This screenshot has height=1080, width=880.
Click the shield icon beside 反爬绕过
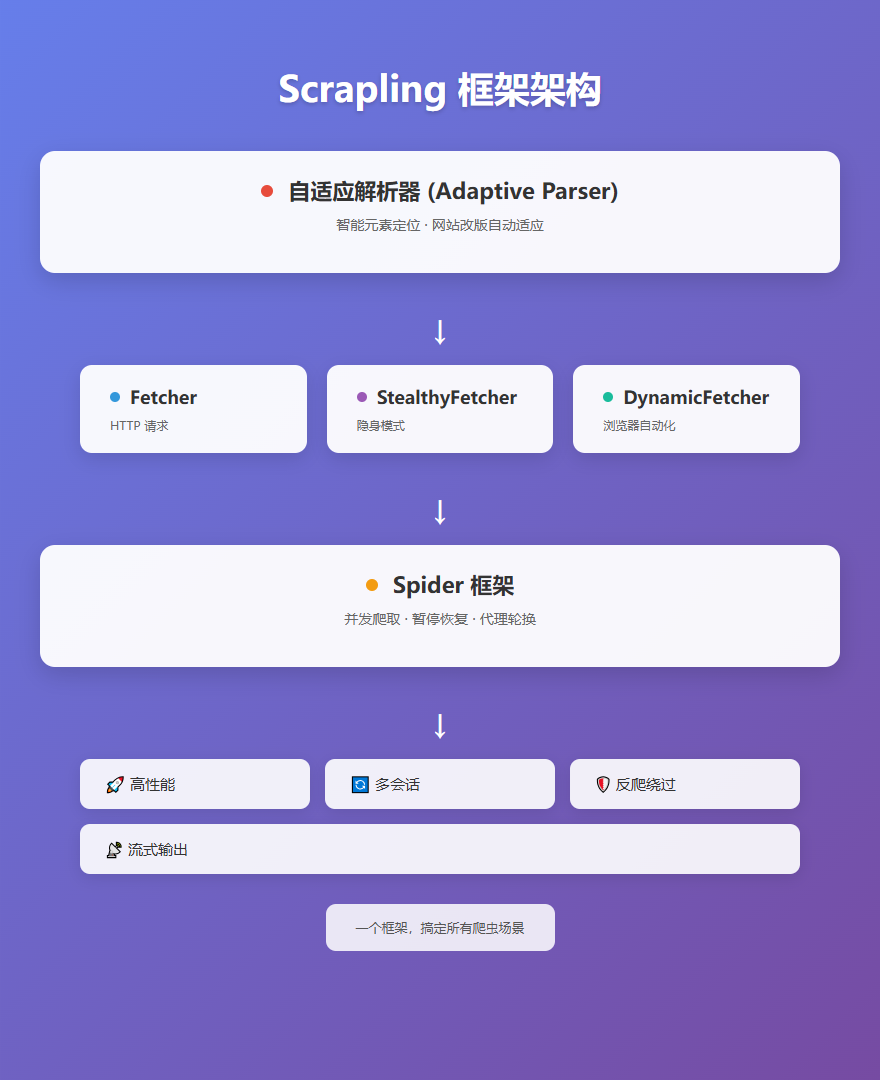[602, 785]
